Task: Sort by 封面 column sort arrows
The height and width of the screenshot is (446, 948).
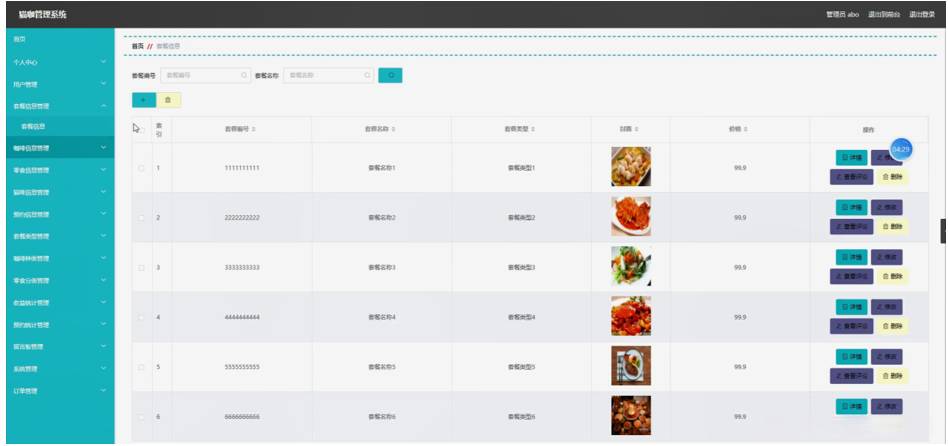Action: 637,129
